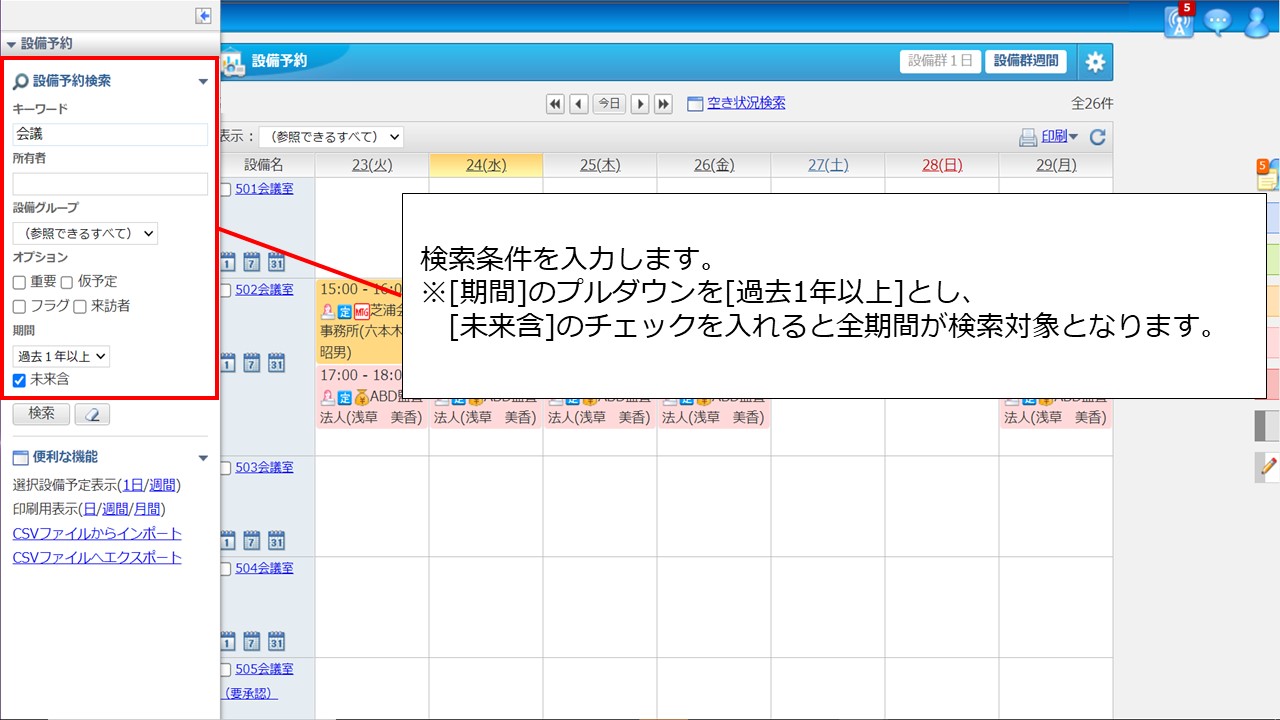The height and width of the screenshot is (720, 1280).
Task: Switch to 設備群1日 view
Action: point(940,61)
